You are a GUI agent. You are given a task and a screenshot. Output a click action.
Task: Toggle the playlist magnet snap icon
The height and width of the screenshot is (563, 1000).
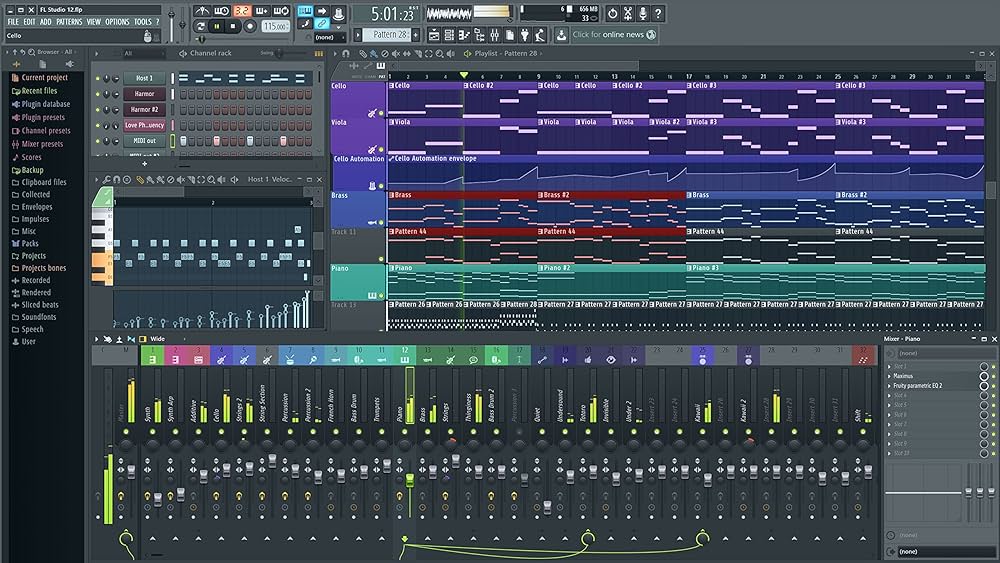(346, 54)
